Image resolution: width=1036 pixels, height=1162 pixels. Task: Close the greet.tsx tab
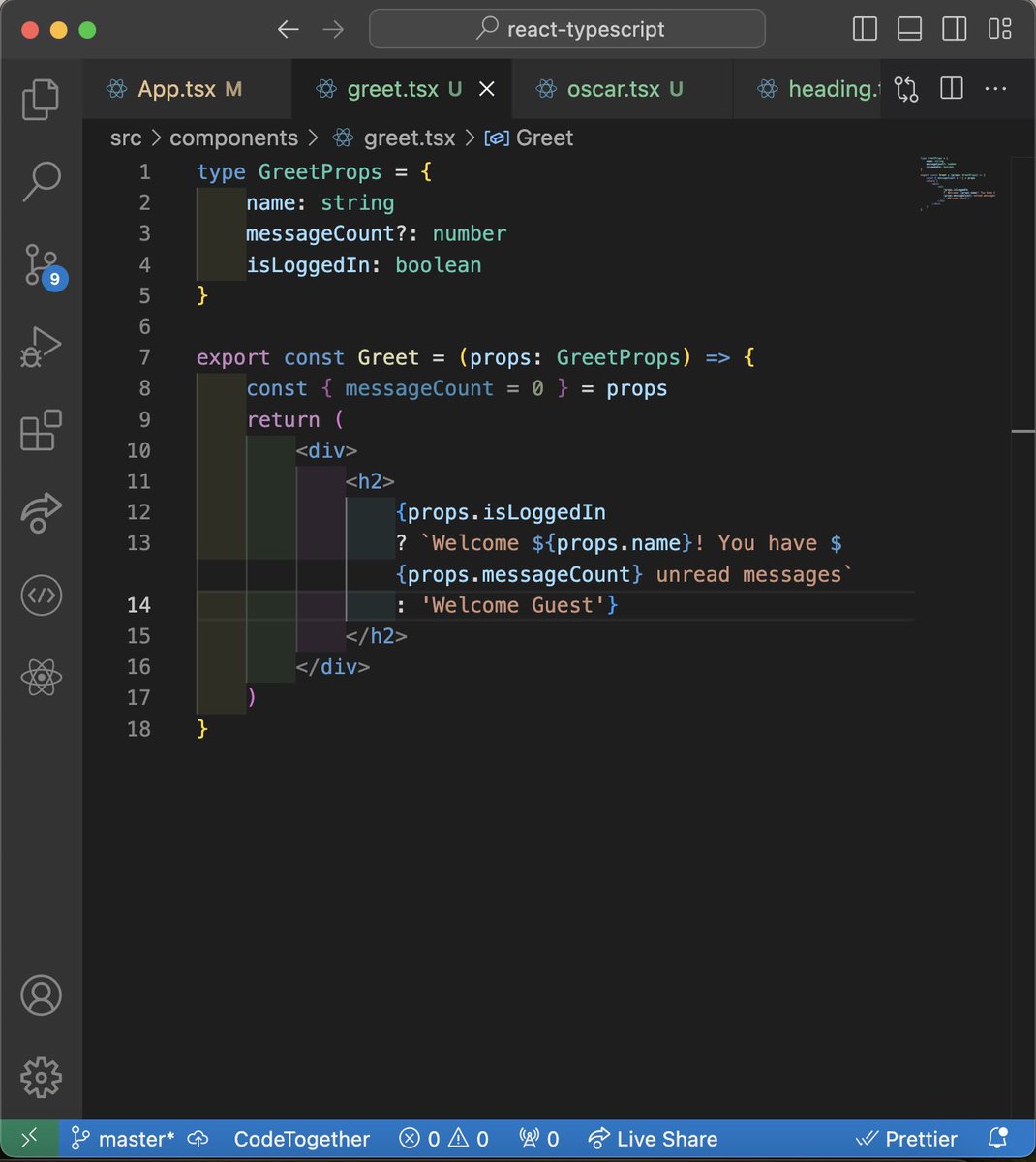(x=487, y=89)
